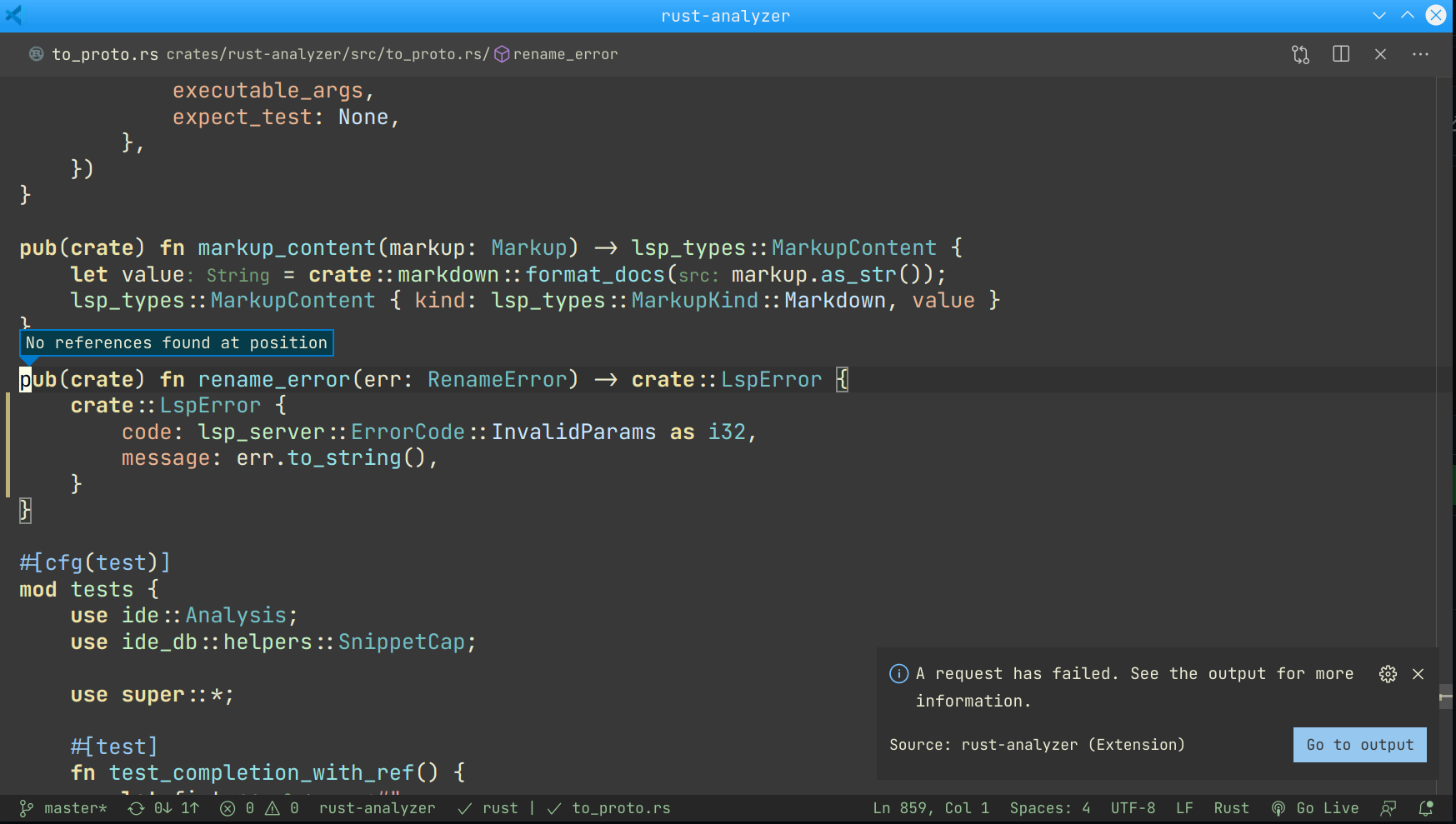This screenshot has height=824, width=1456.
Task: Click the cube symbol icon before rename_error
Action: click(x=502, y=54)
